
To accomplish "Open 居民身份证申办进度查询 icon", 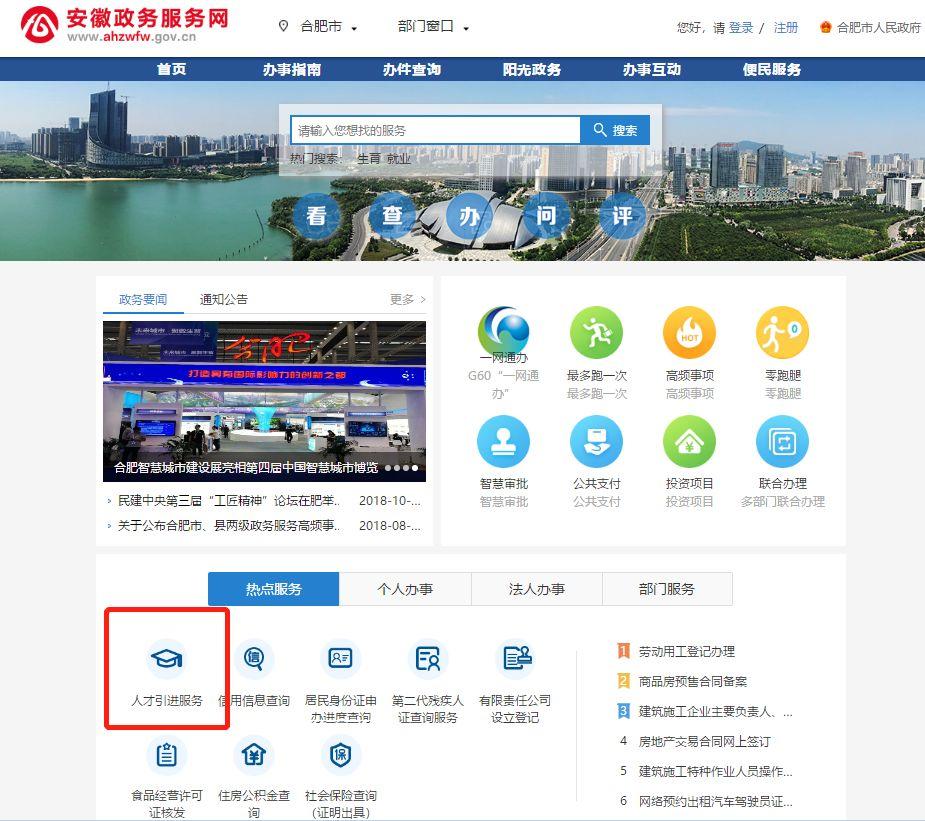I will 341,658.
